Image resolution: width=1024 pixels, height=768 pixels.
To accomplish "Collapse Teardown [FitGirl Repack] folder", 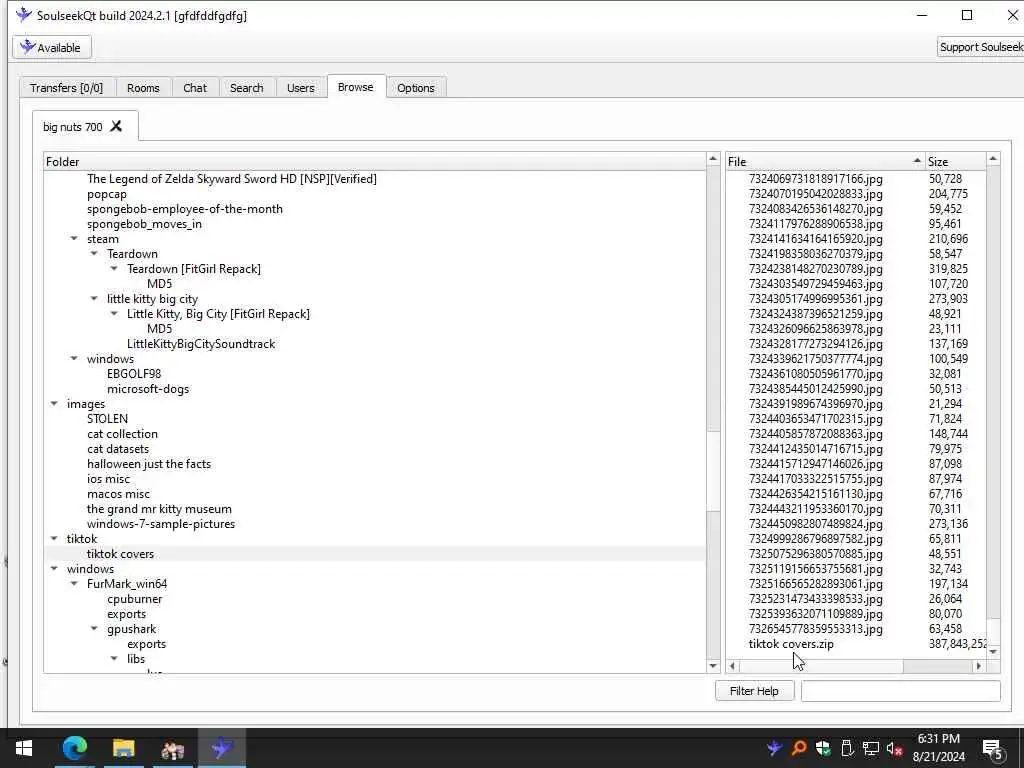I will [114, 269].
